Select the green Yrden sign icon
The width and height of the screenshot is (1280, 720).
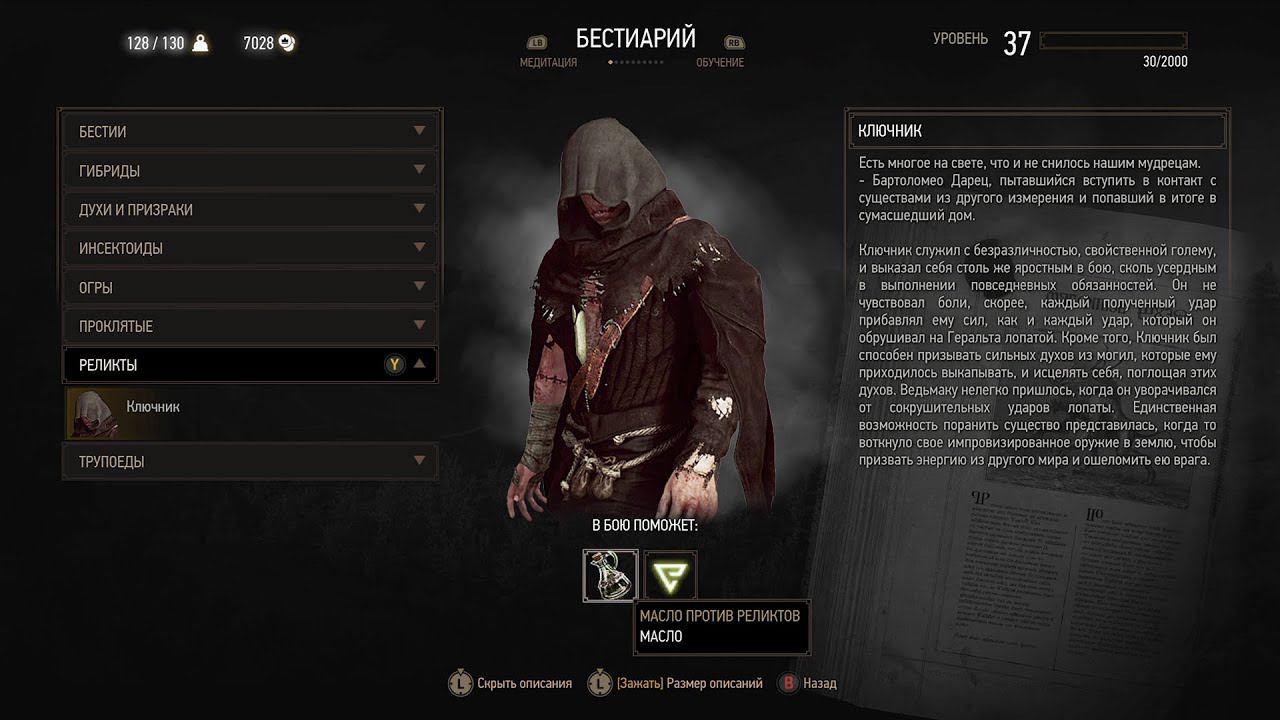tap(671, 575)
